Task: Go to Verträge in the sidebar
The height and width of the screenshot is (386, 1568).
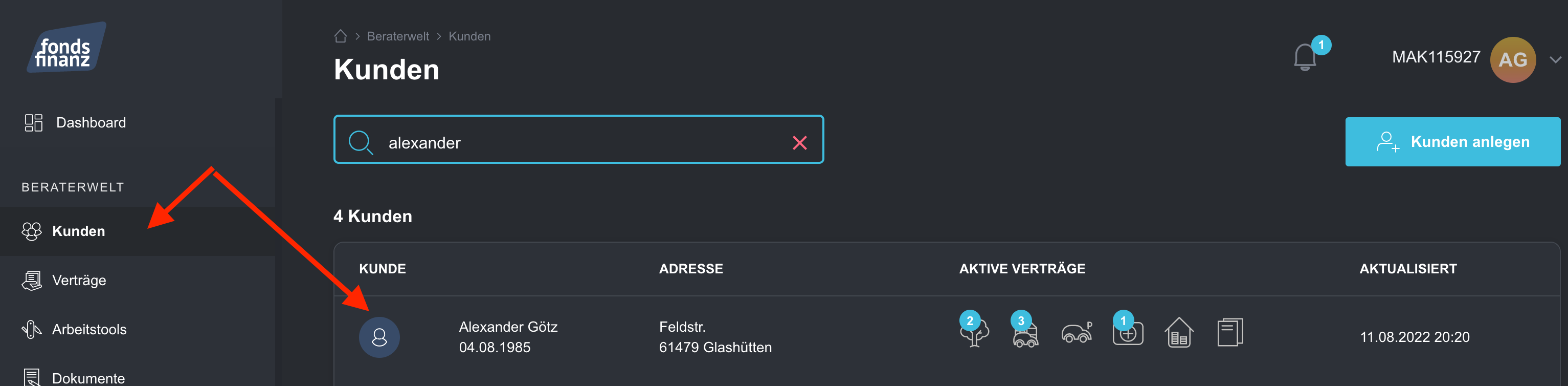Action: (79, 281)
